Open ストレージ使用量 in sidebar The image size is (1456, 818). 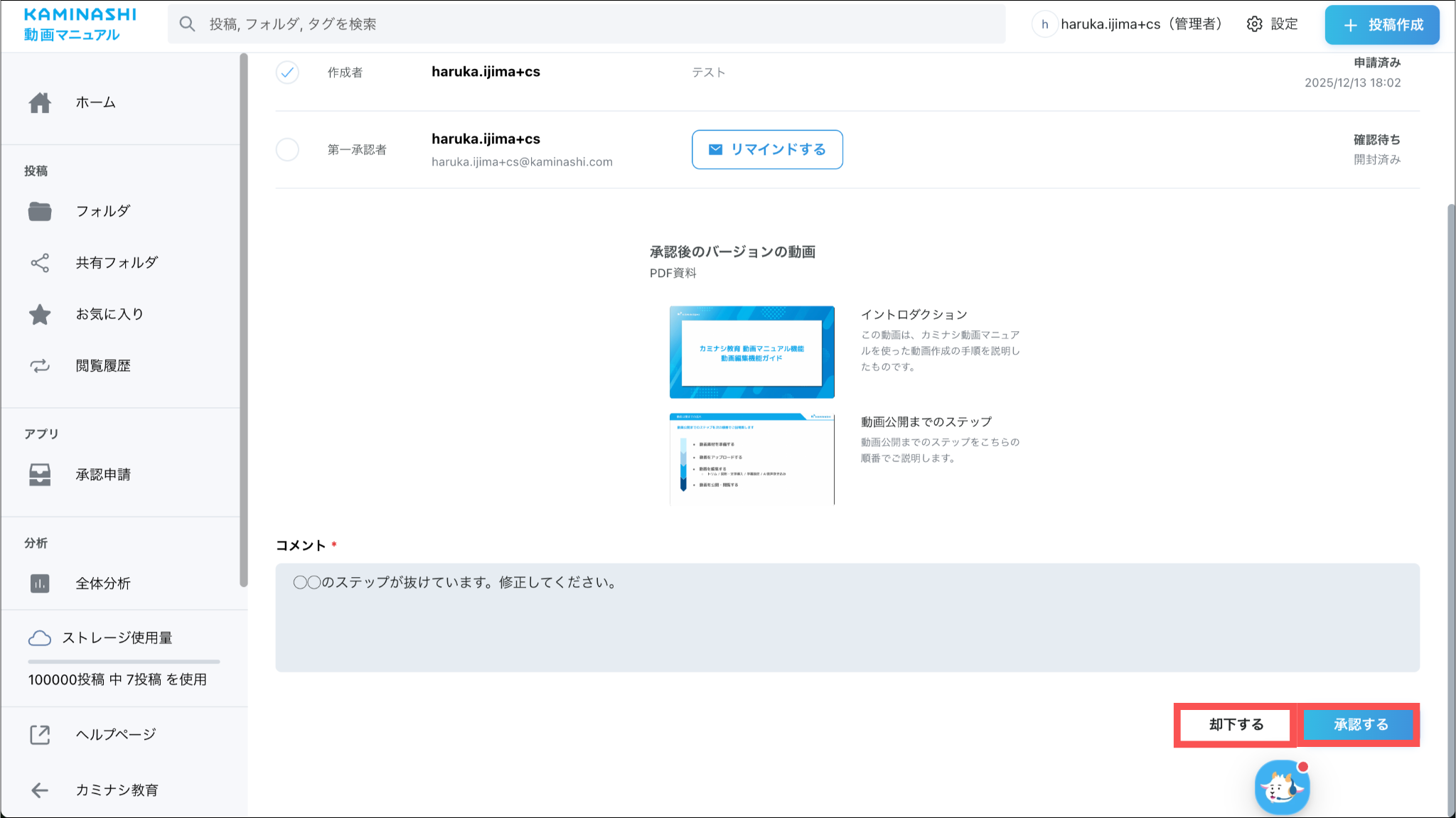tap(117, 638)
